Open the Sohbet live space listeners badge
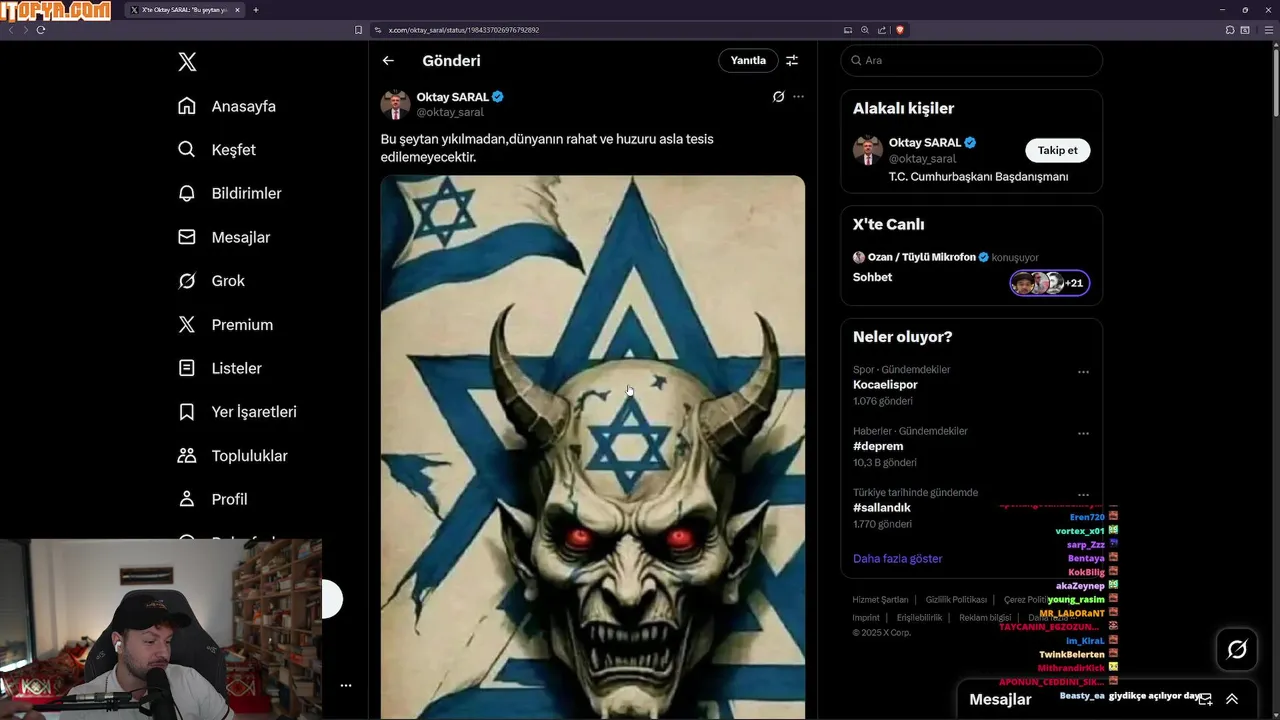 (x=1049, y=283)
